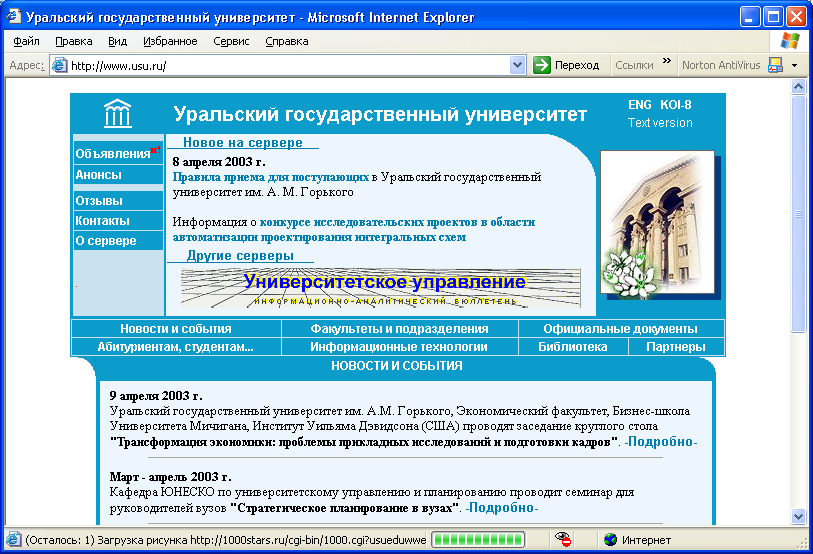The image size is (813, 554).
Task: Click the green Go arrow icon
Action: (542, 65)
